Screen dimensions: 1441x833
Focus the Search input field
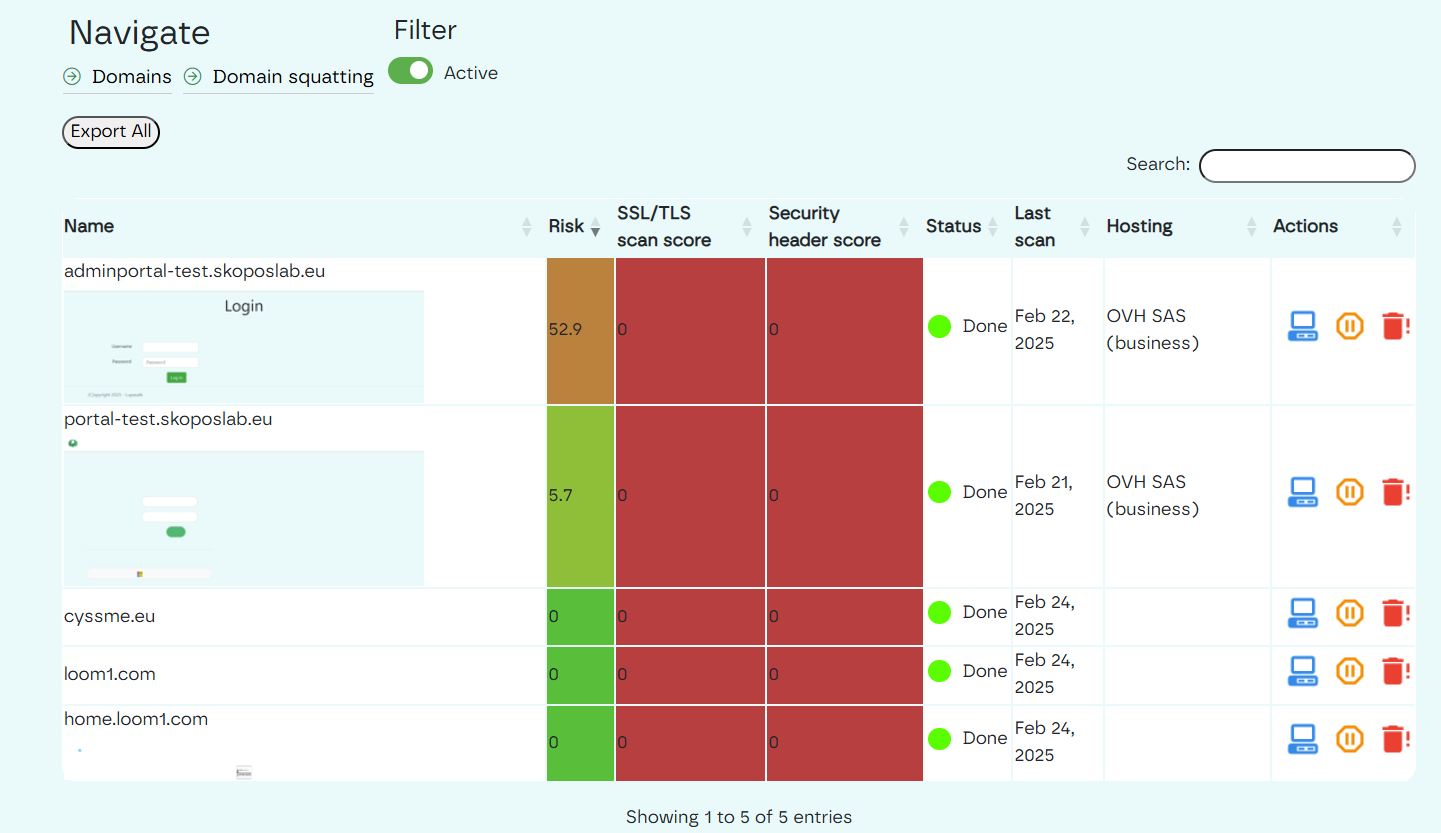pos(1307,166)
